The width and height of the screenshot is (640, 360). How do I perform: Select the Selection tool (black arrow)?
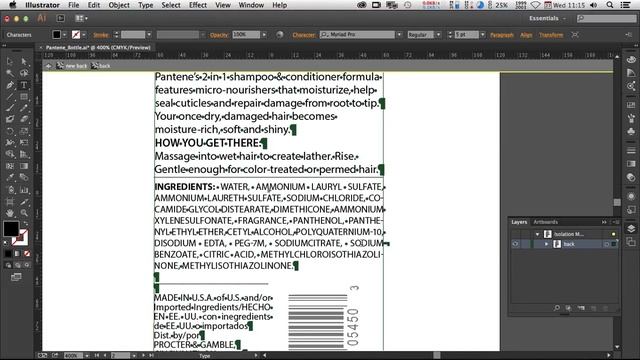[9, 62]
